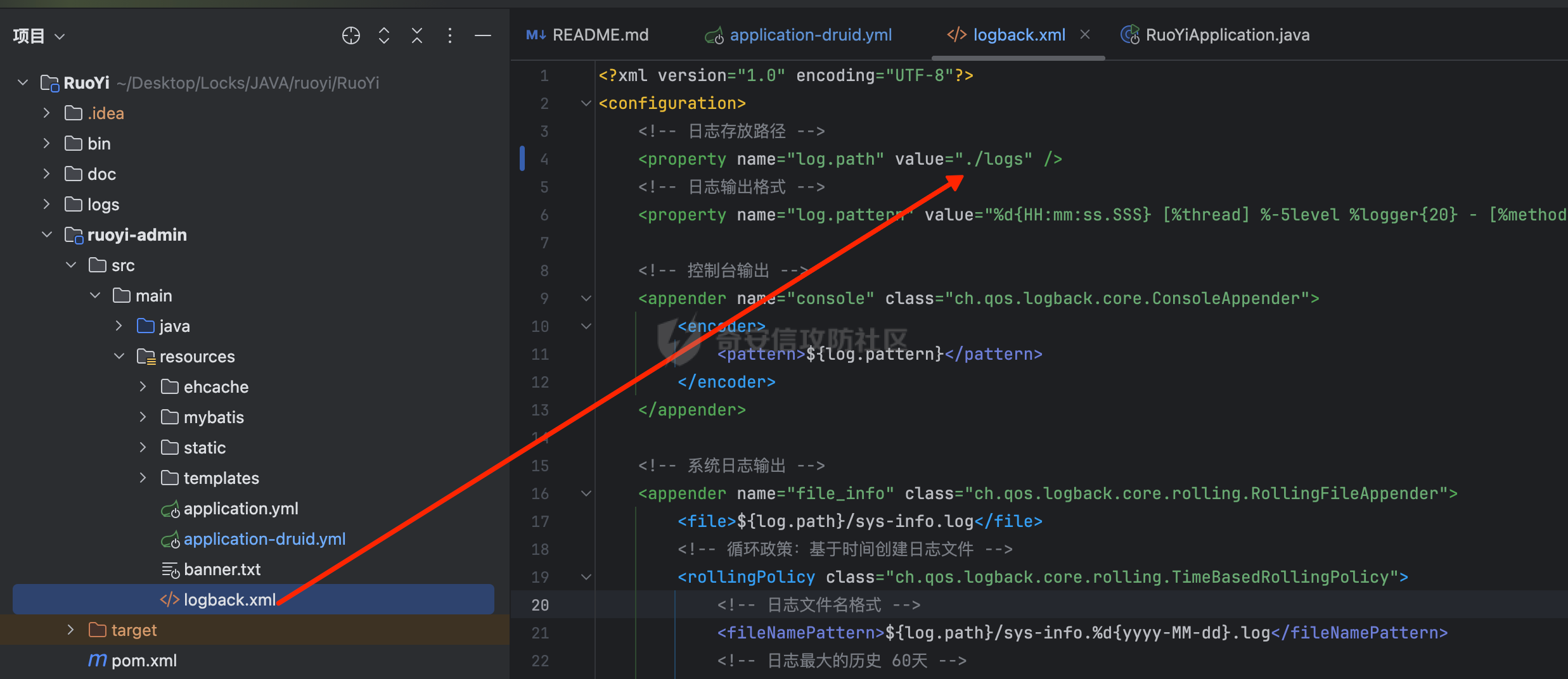
Task: Expand the templates folder
Action: [x=143, y=478]
